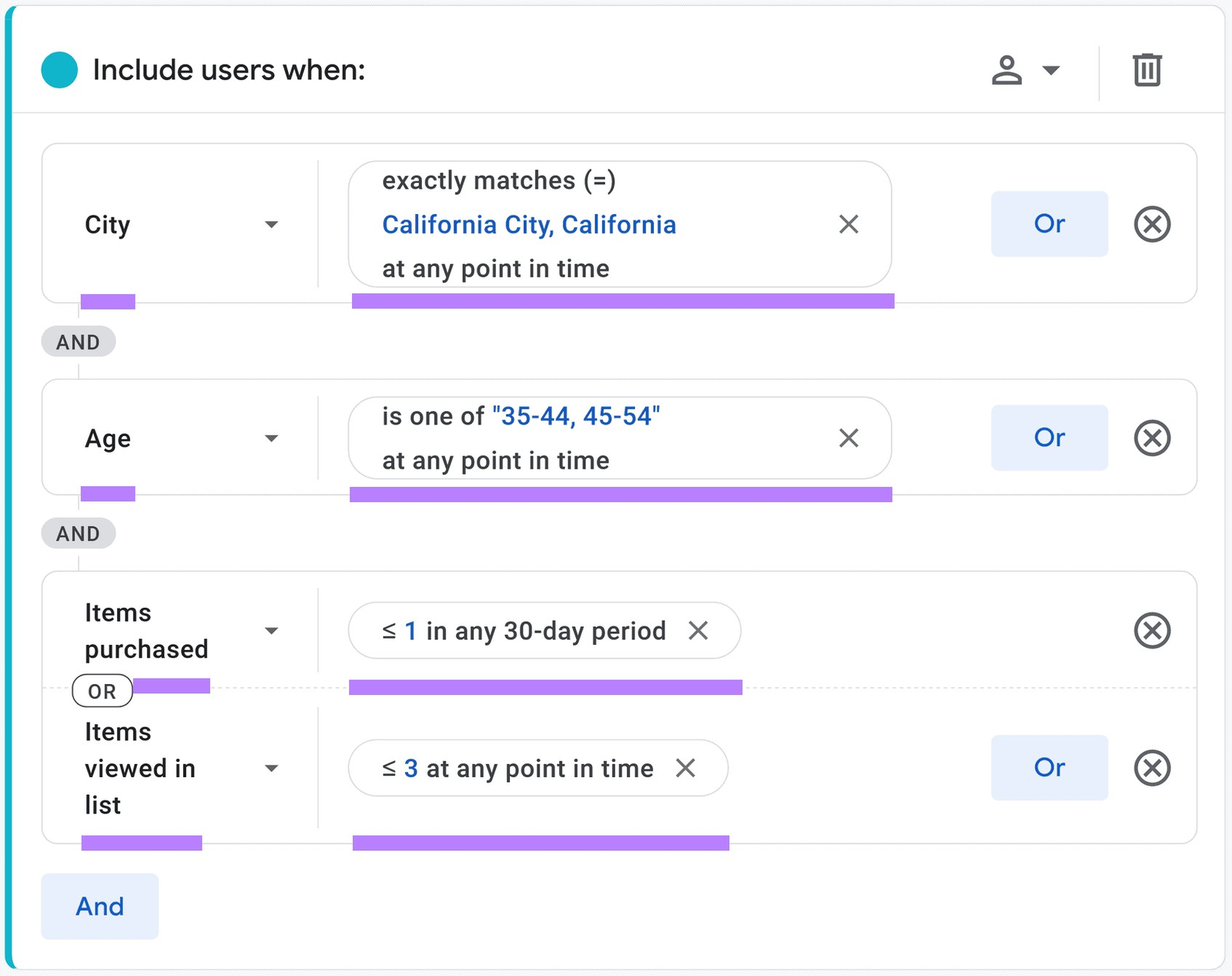Add an Or condition to the City row
This screenshot has width=1232, height=976.
point(1049,224)
